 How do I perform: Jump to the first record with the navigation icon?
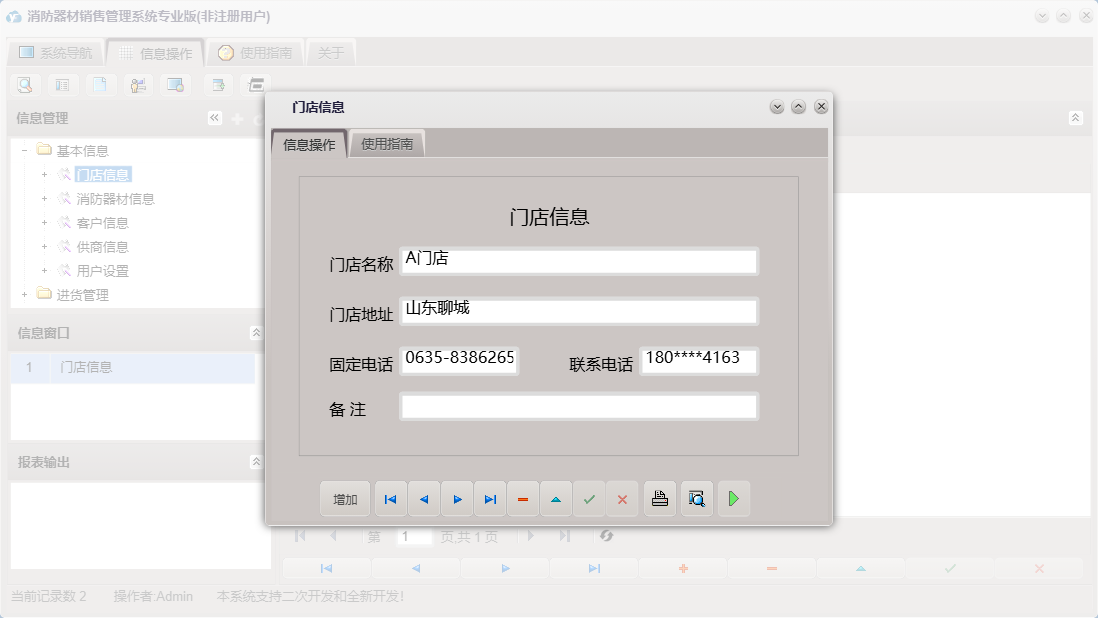pyautogui.click(x=390, y=498)
